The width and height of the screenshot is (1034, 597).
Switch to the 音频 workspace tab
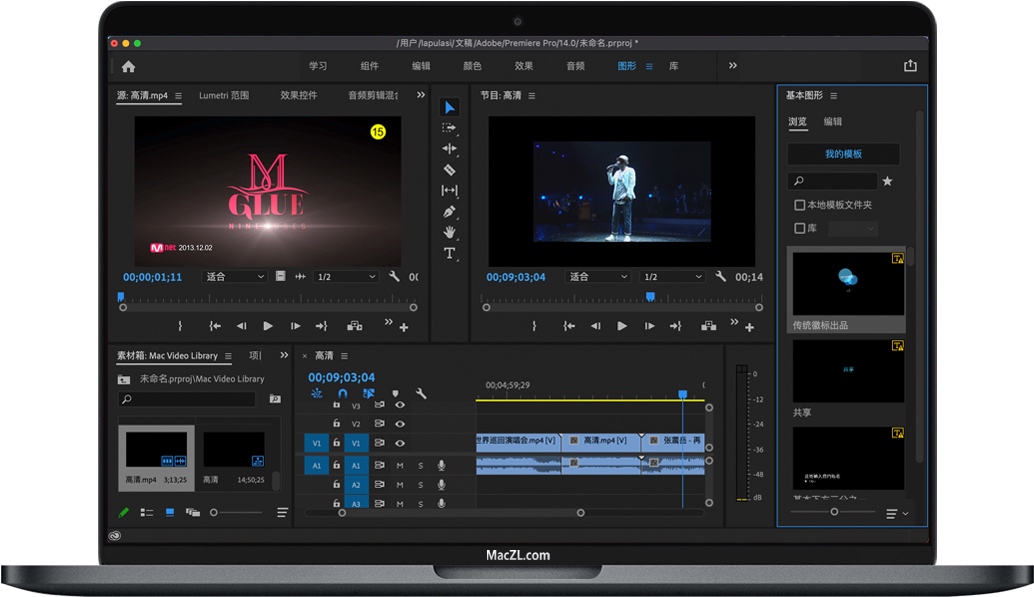574,65
